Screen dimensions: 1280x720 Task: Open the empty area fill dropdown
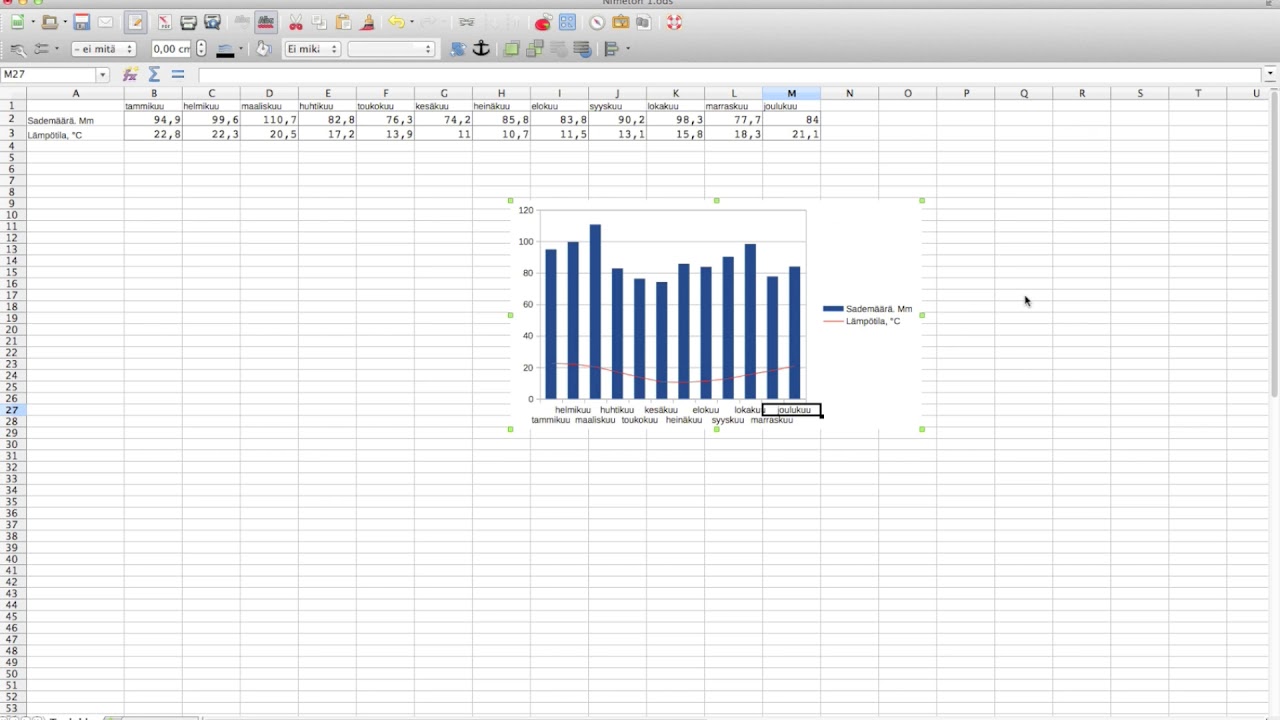pyautogui.click(x=391, y=49)
